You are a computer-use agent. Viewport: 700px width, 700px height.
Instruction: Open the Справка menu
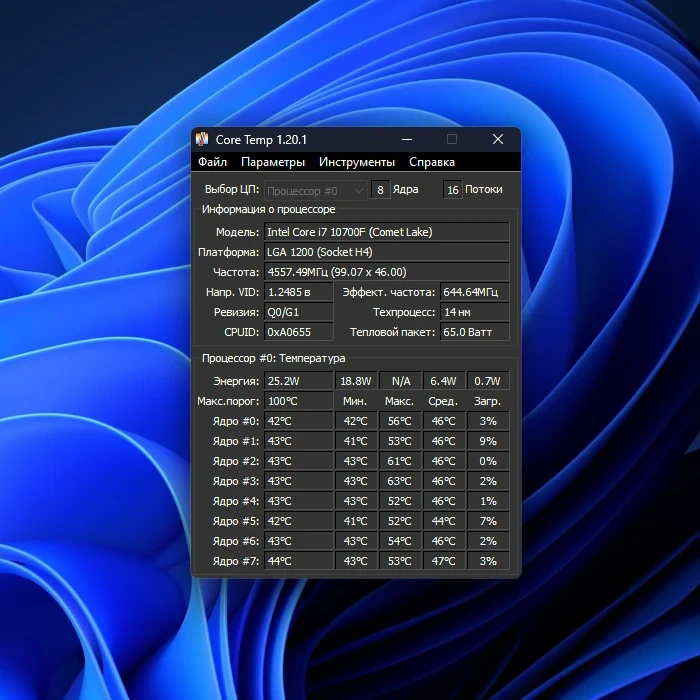[x=432, y=162]
